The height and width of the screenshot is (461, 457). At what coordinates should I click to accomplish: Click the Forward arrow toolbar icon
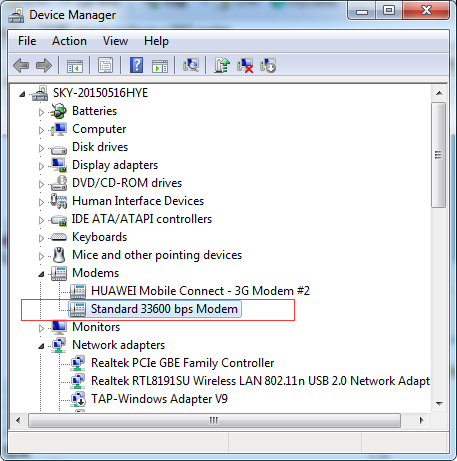pos(44,65)
